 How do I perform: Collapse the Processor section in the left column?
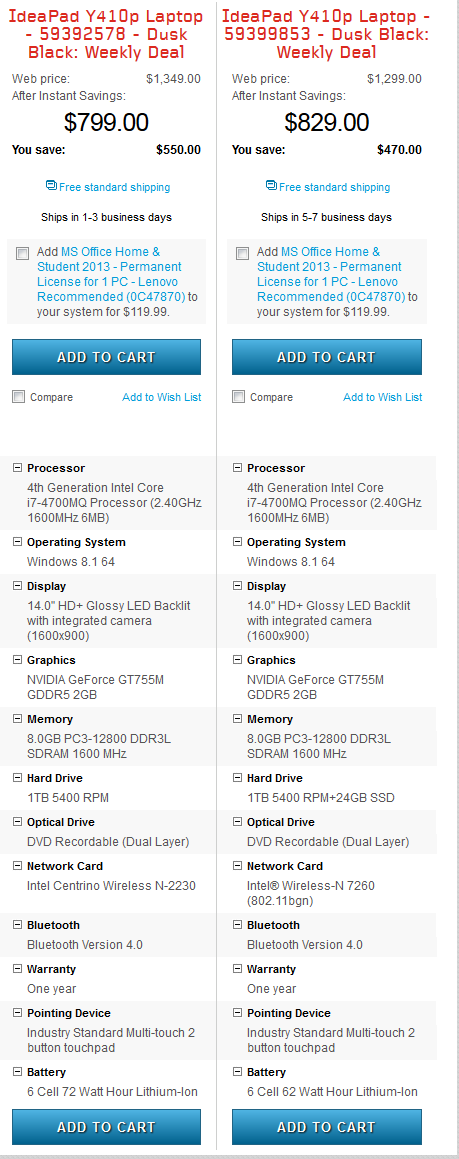(18, 467)
